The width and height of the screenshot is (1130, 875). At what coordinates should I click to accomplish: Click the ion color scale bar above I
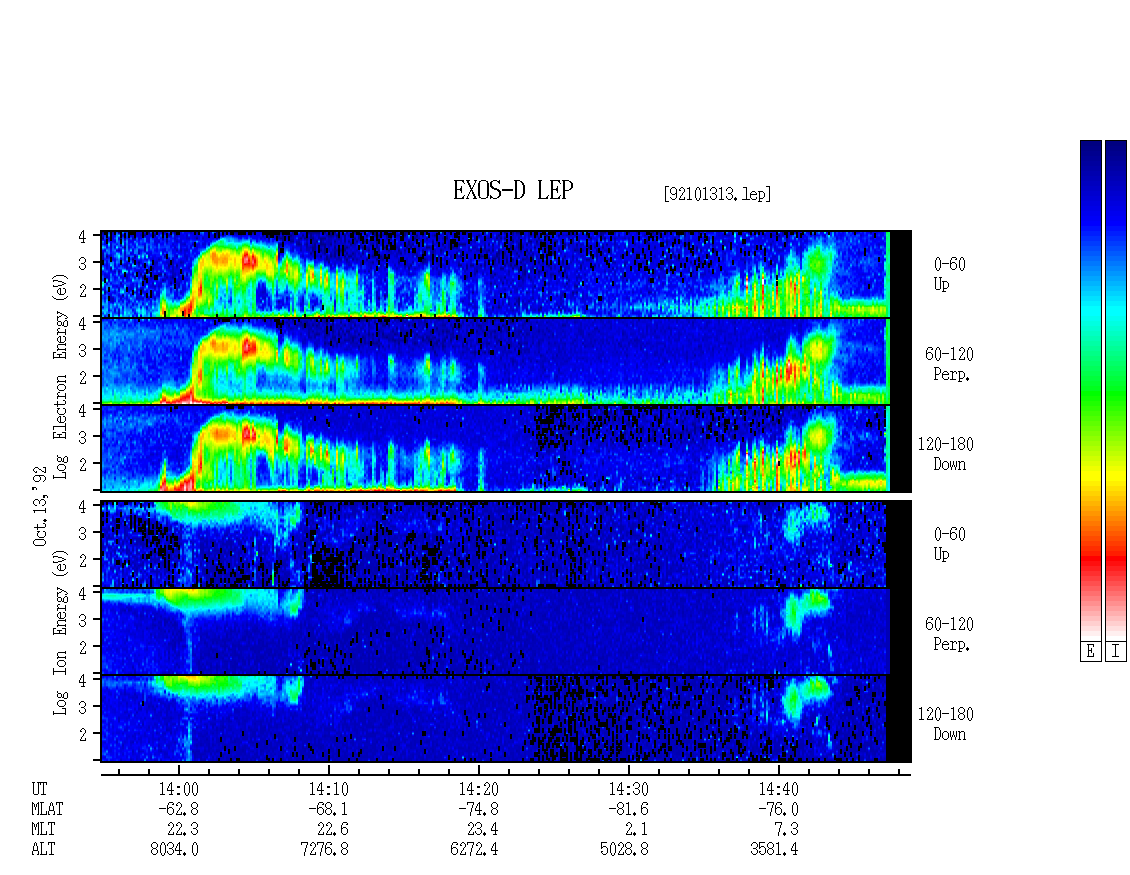click(x=1116, y=389)
